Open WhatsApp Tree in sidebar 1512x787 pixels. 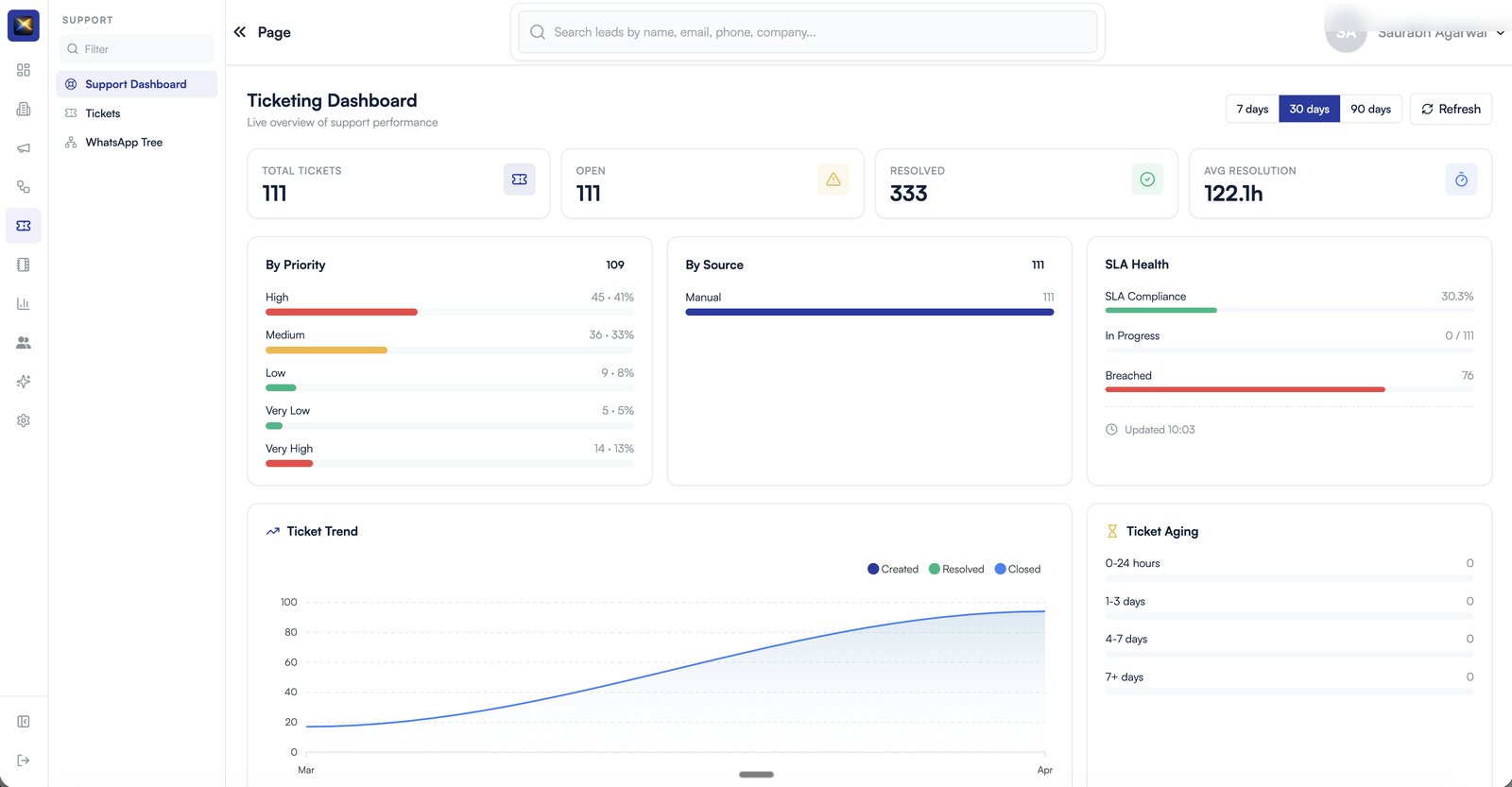137,143
